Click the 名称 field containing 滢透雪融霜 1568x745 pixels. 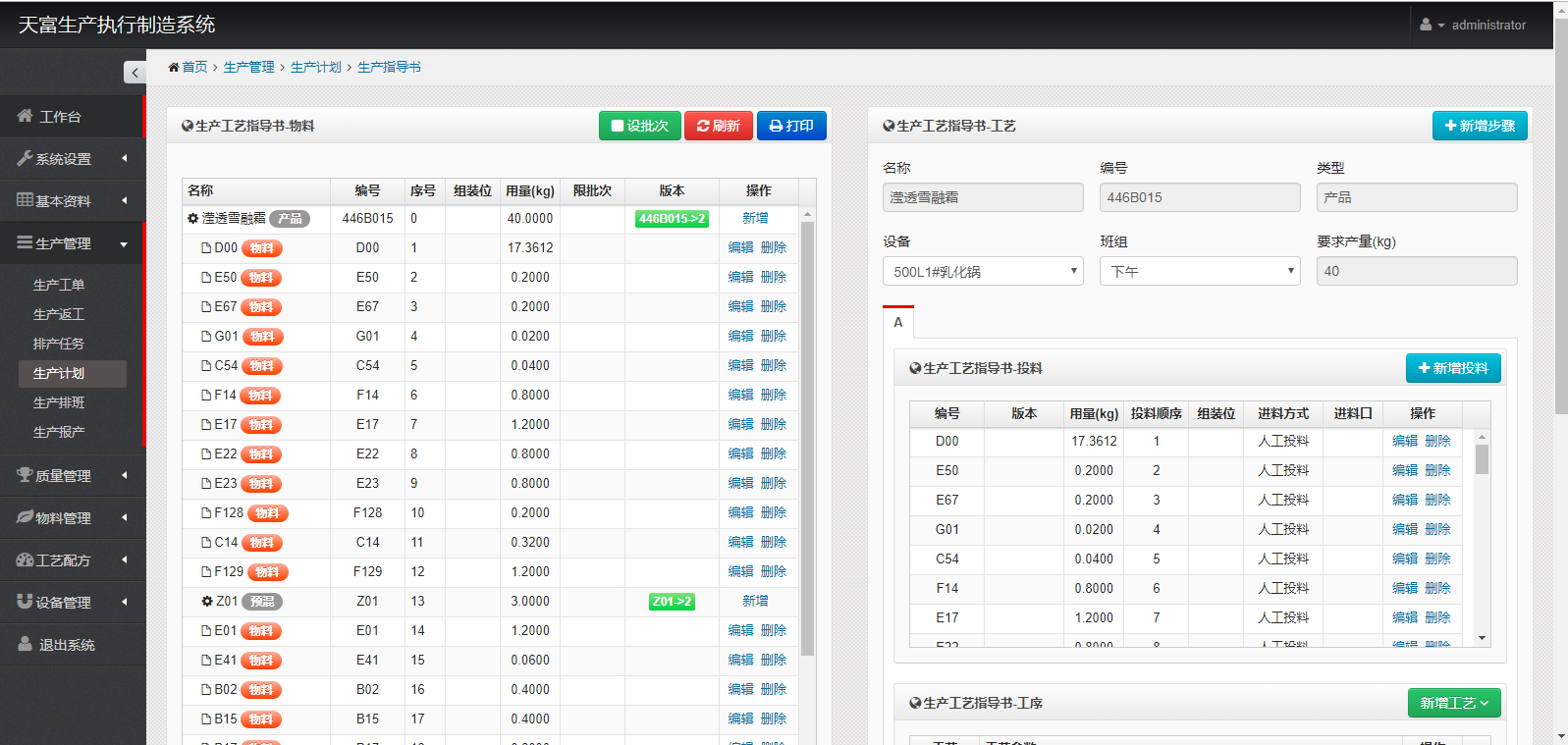click(x=983, y=197)
